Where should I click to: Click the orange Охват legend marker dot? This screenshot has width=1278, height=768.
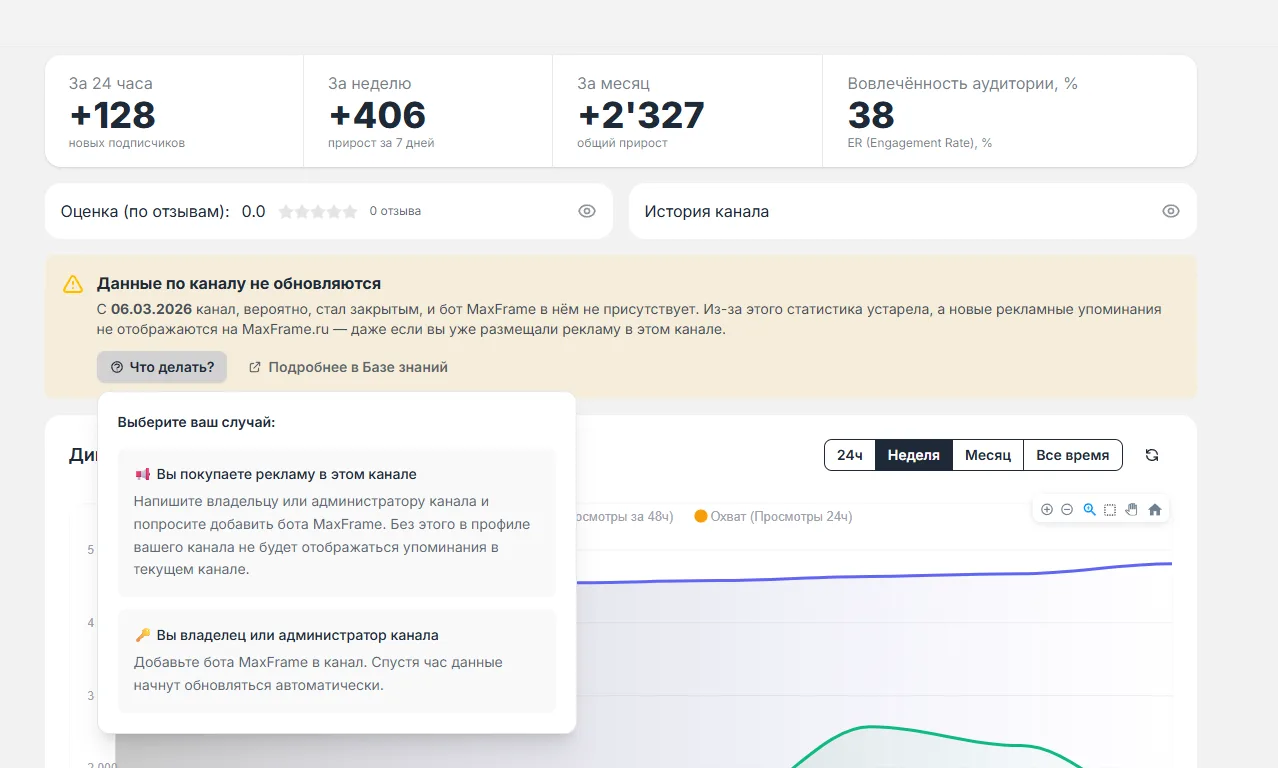point(701,516)
